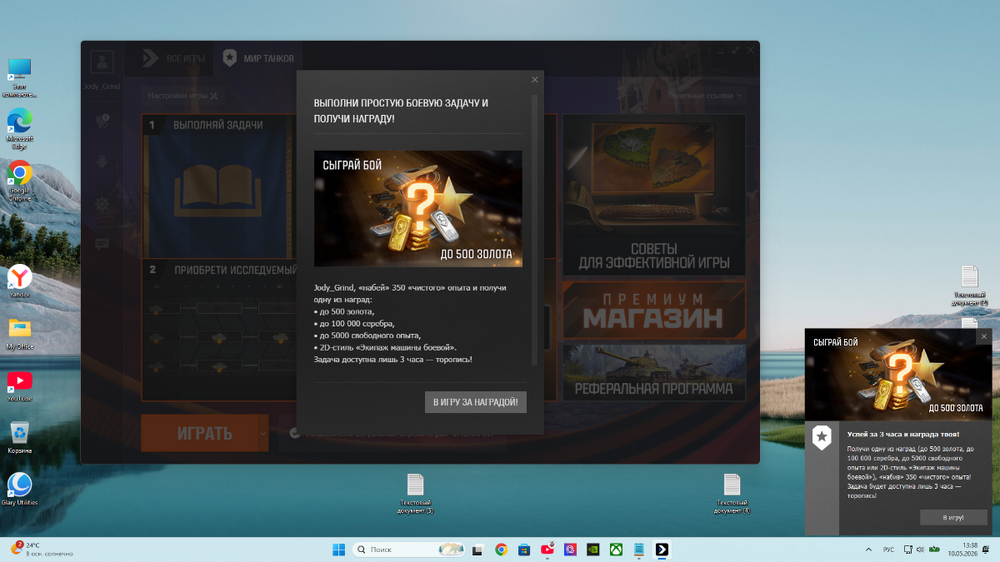Open Chrome from the taskbar
This screenshot has height=562, width=1000.
coord(501,549)
